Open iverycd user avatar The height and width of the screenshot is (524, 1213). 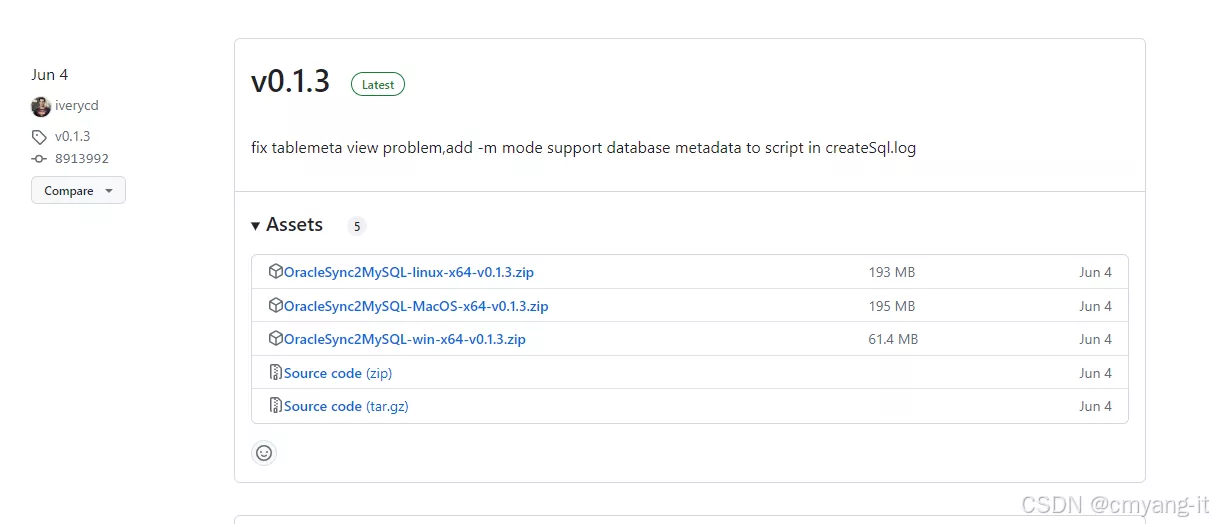coord(40,106)
